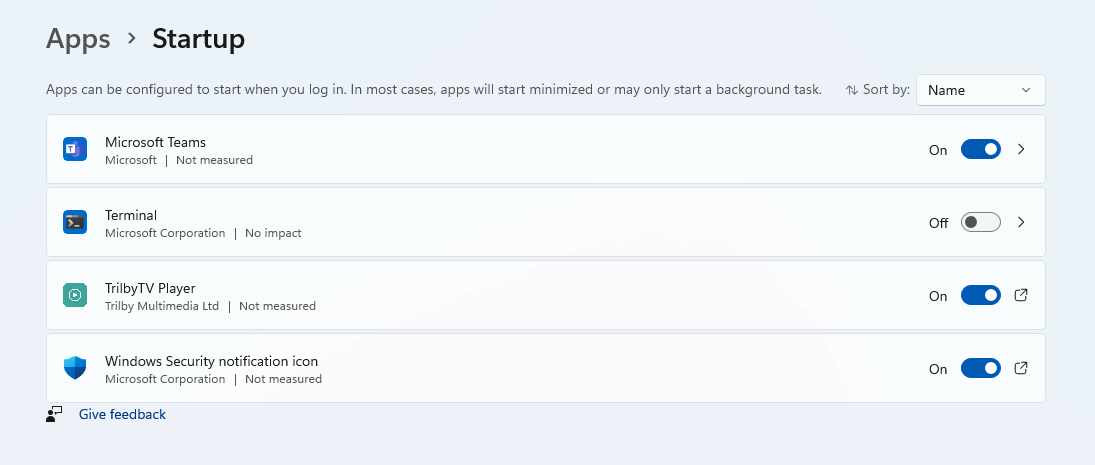Click the sort arrows icon
Viewport: 1095px width, 465px height.
coord(852,90)
